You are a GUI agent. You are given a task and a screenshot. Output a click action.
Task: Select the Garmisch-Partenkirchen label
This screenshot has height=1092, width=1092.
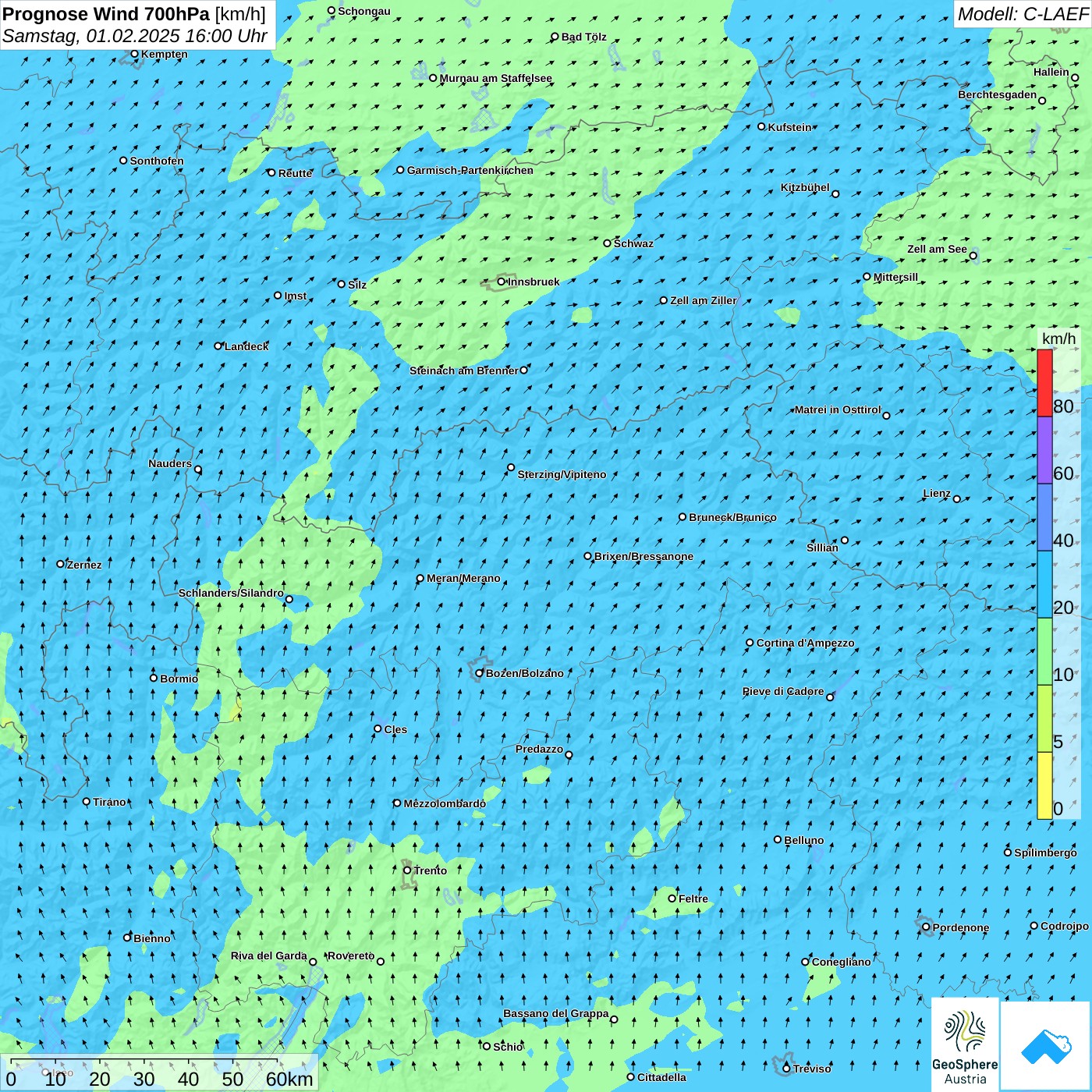point(470,170)
